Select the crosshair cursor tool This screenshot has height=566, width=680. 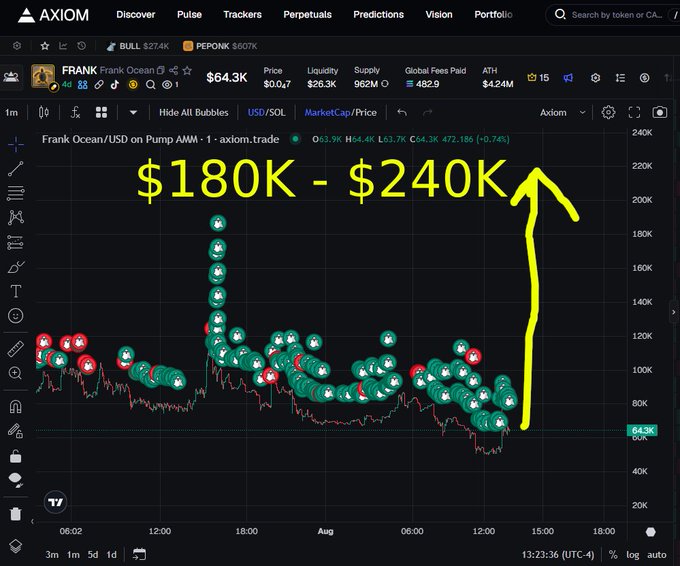point(16,144)
